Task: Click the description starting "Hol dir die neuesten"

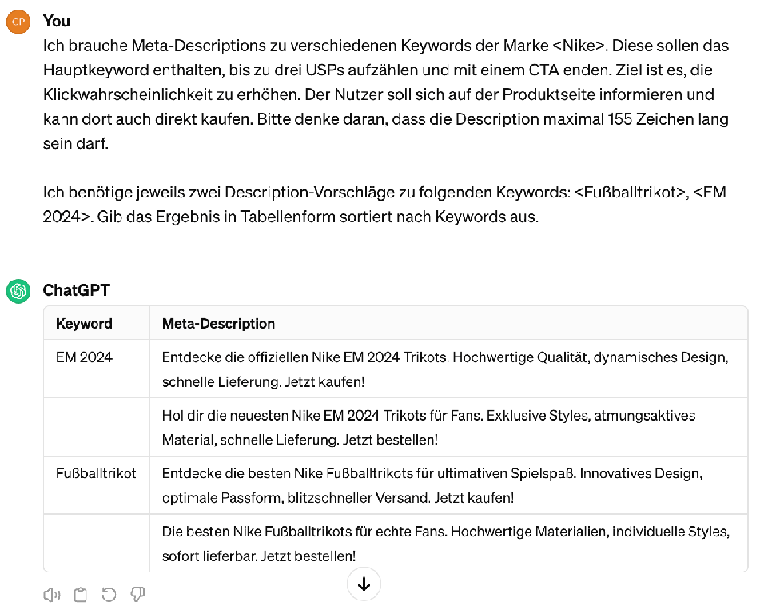Action: (428, 427)
